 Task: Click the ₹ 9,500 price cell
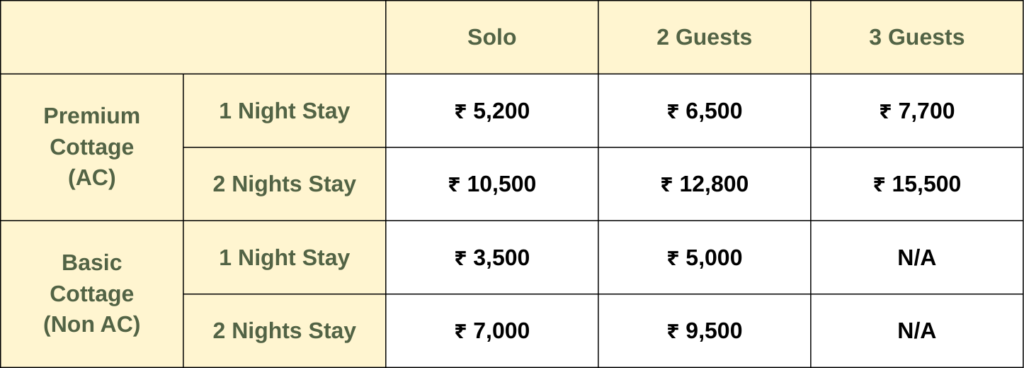tap(704, 331)
